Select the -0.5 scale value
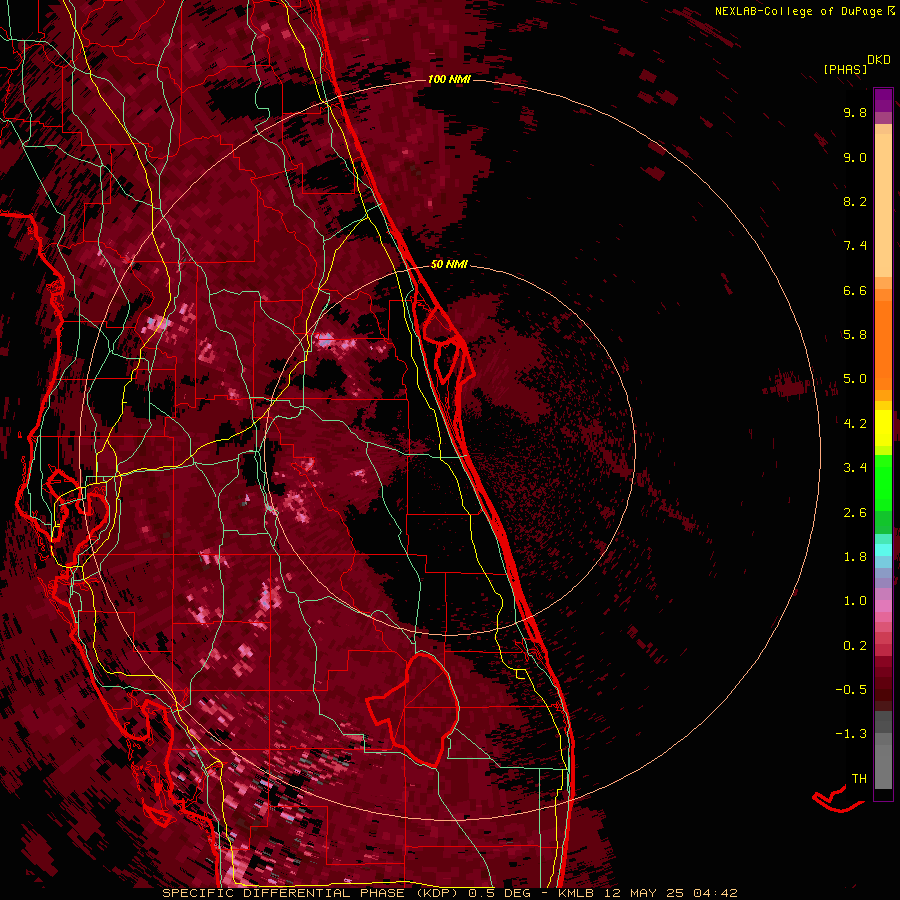This screenshot has width=900, height=900. (851, 690)
